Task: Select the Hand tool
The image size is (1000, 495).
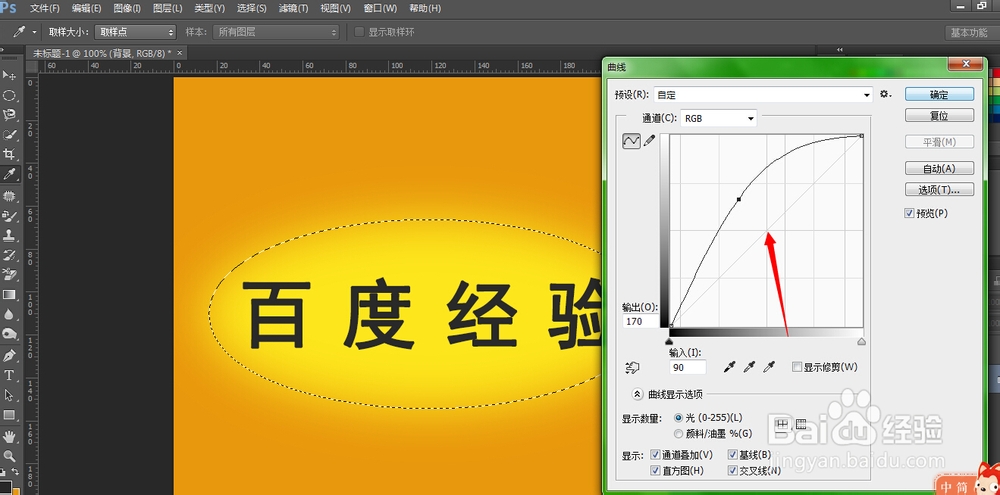Action: [10, 436]
